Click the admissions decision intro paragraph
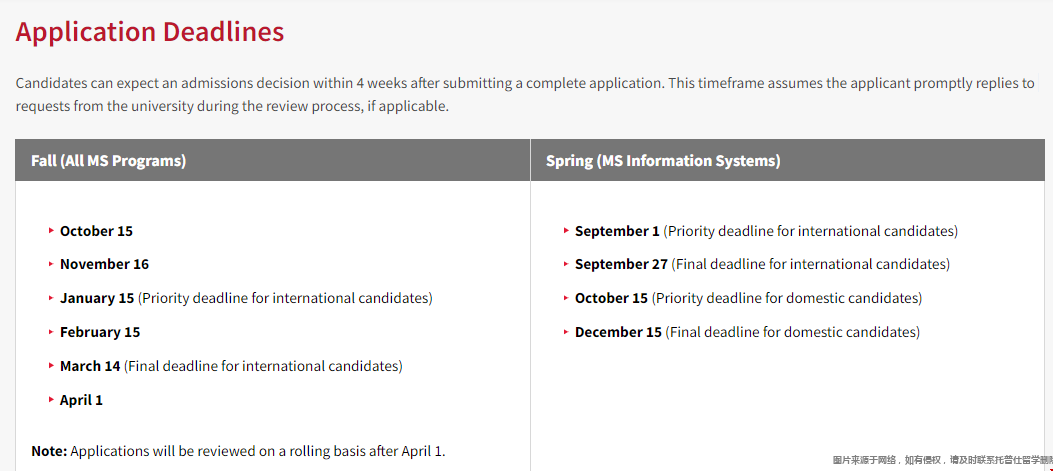This screenshot has width=1053, height=471. (525, 95)
